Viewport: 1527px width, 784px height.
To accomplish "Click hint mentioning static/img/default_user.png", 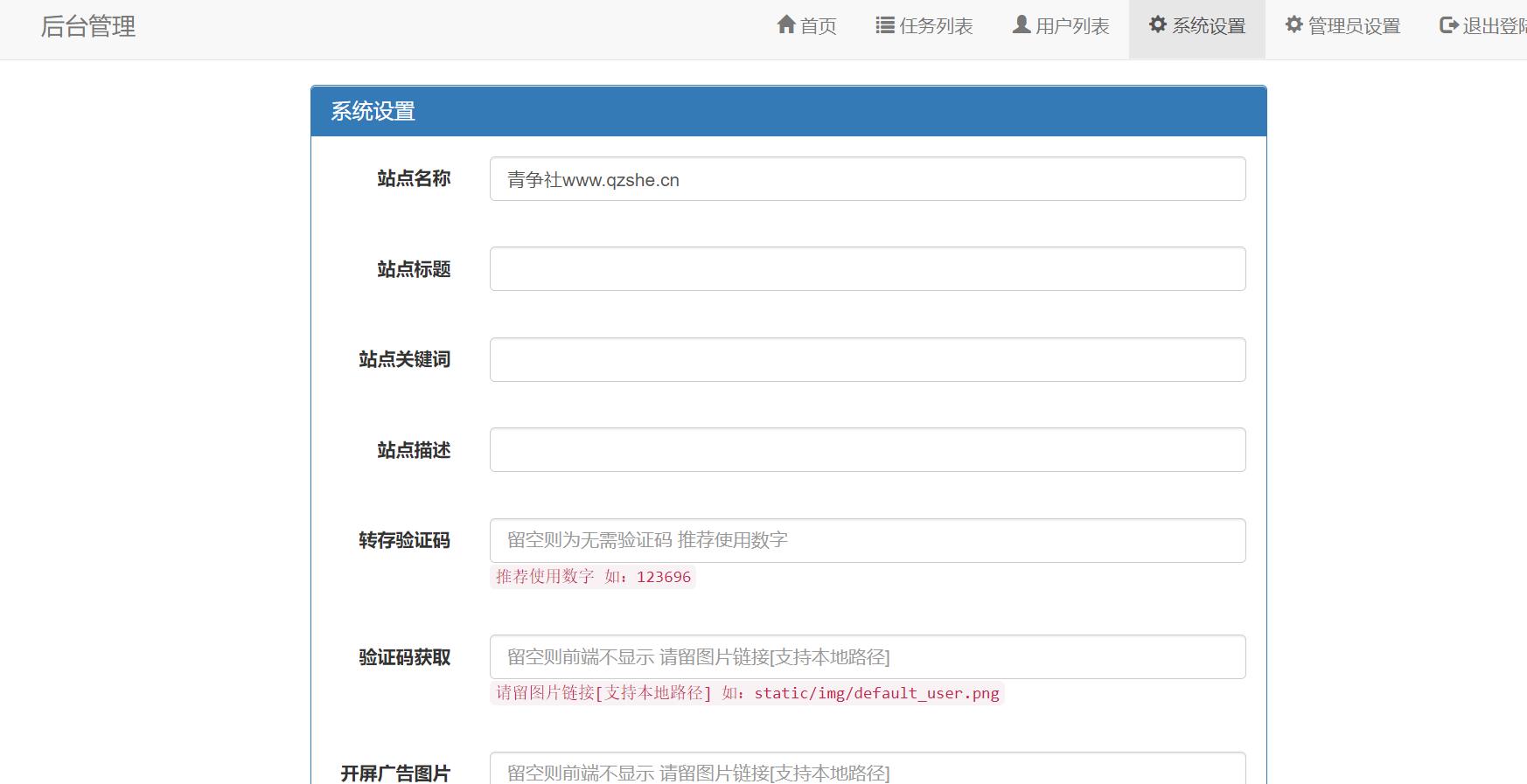I will pos(747,693).
